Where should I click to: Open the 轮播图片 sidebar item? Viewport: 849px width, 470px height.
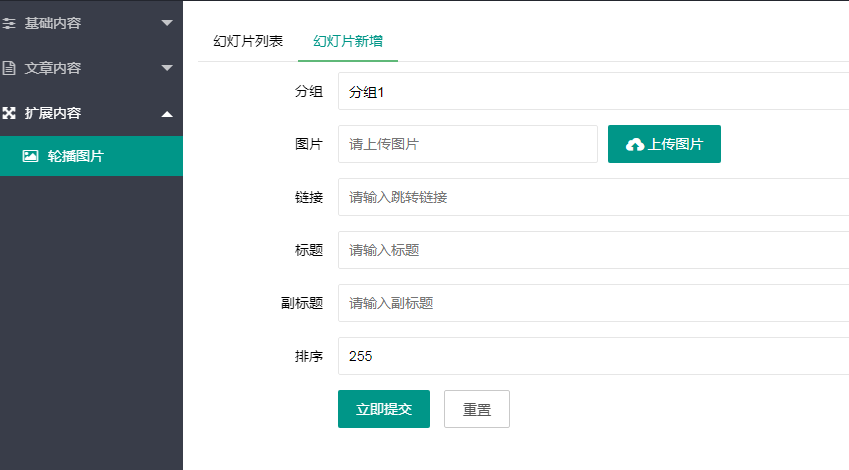[92, 156]
